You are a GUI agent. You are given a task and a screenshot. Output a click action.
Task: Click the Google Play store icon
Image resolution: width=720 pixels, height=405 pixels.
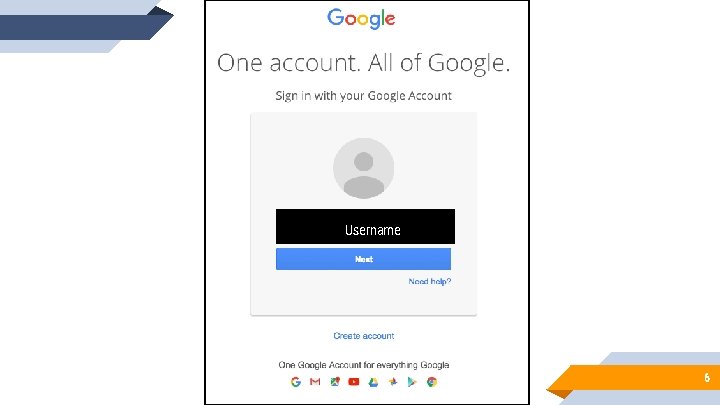[412, 382]
